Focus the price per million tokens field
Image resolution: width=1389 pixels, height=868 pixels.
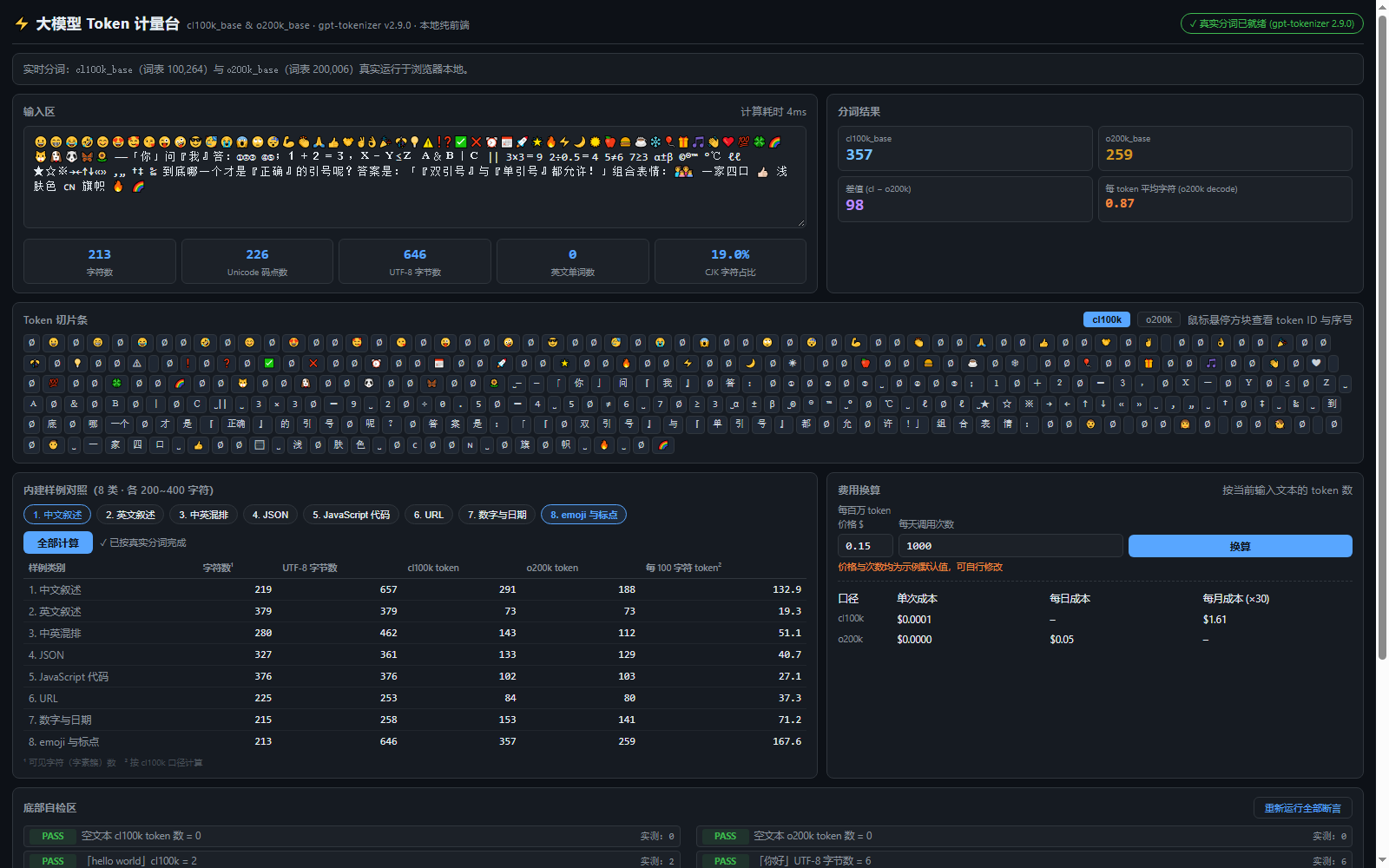[x=865, y=546]
